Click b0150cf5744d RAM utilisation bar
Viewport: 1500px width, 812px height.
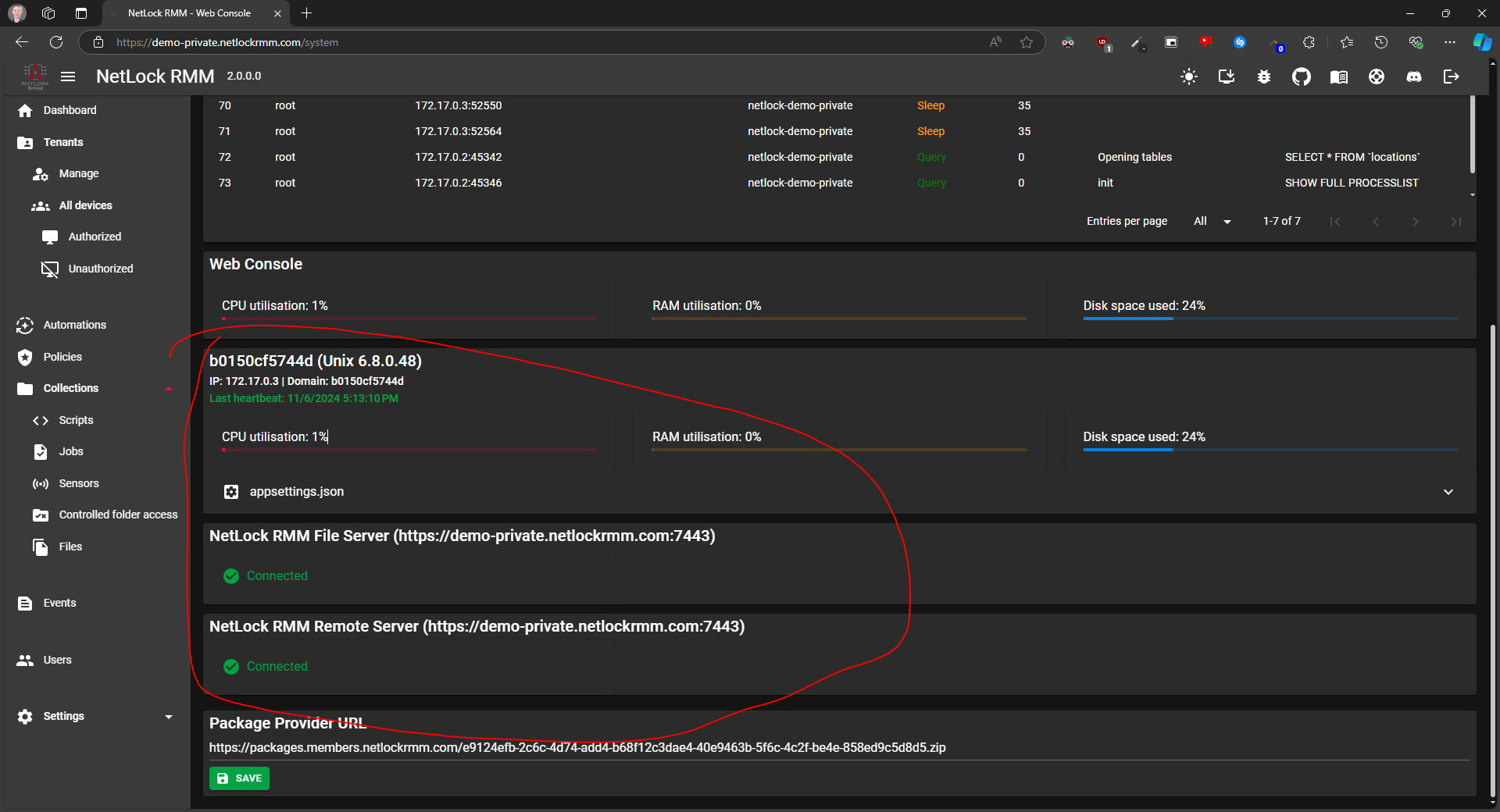point(840,450)
